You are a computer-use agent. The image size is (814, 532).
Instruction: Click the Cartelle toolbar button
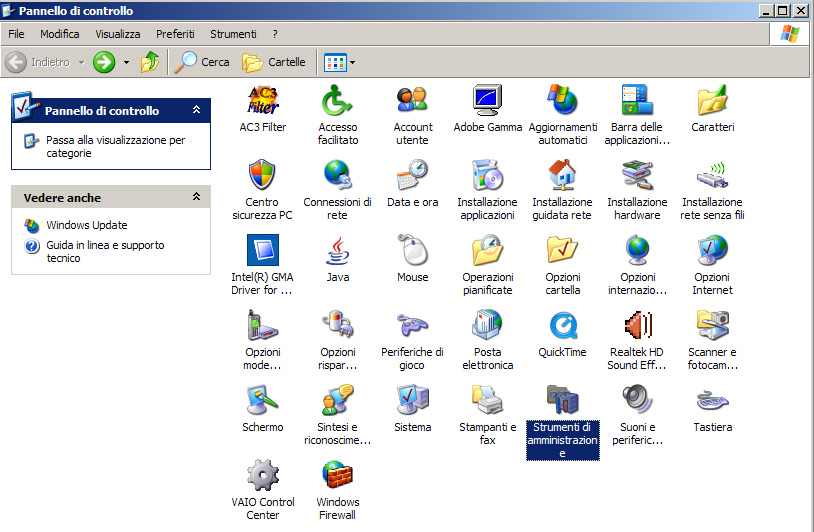tap(274, 62)
